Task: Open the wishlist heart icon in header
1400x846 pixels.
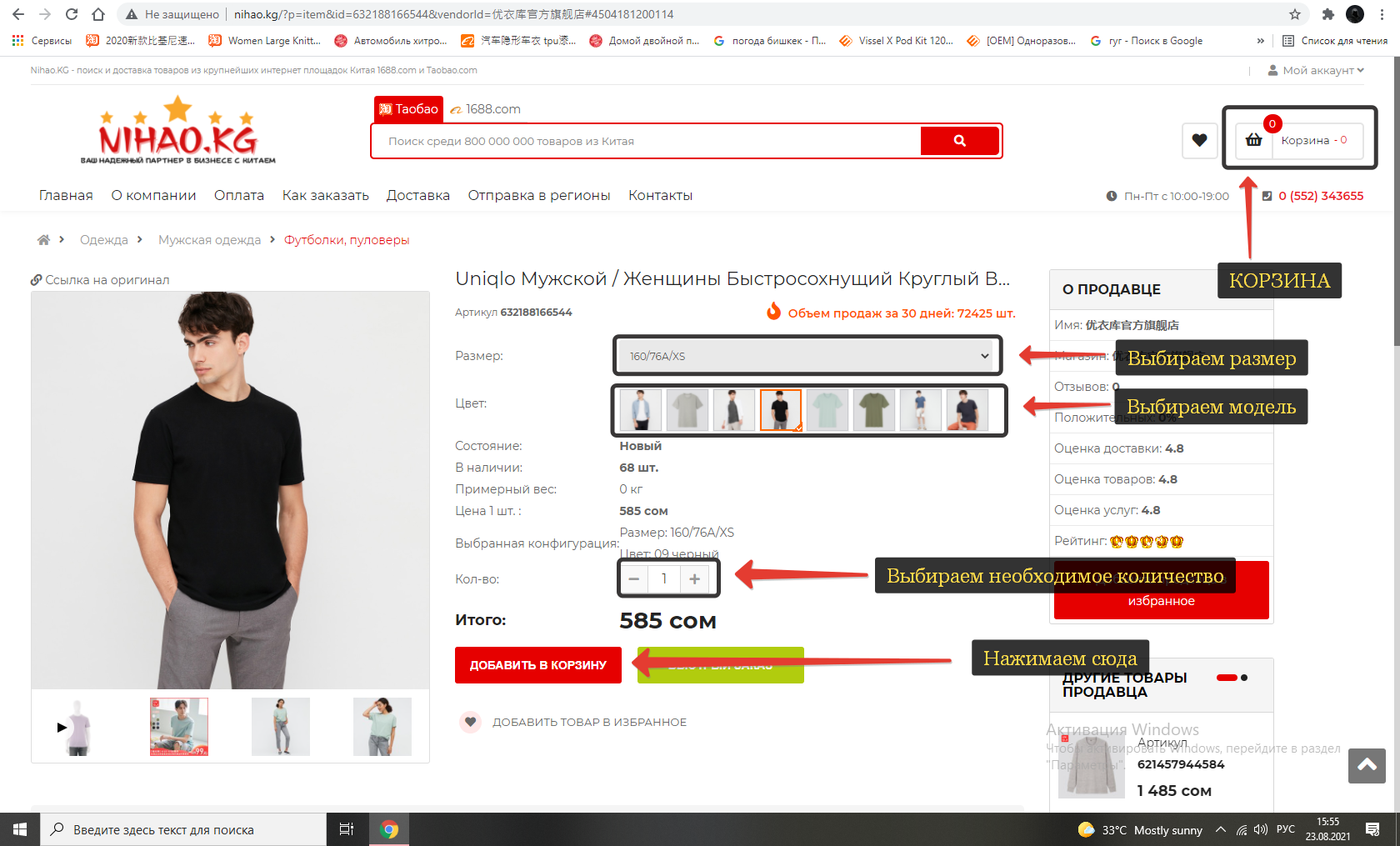Action: click(1199, 140)
